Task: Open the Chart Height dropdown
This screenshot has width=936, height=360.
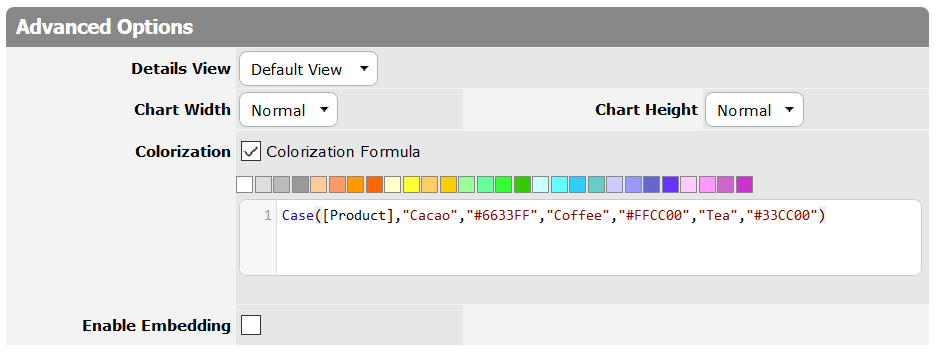Action: [754, 110]
